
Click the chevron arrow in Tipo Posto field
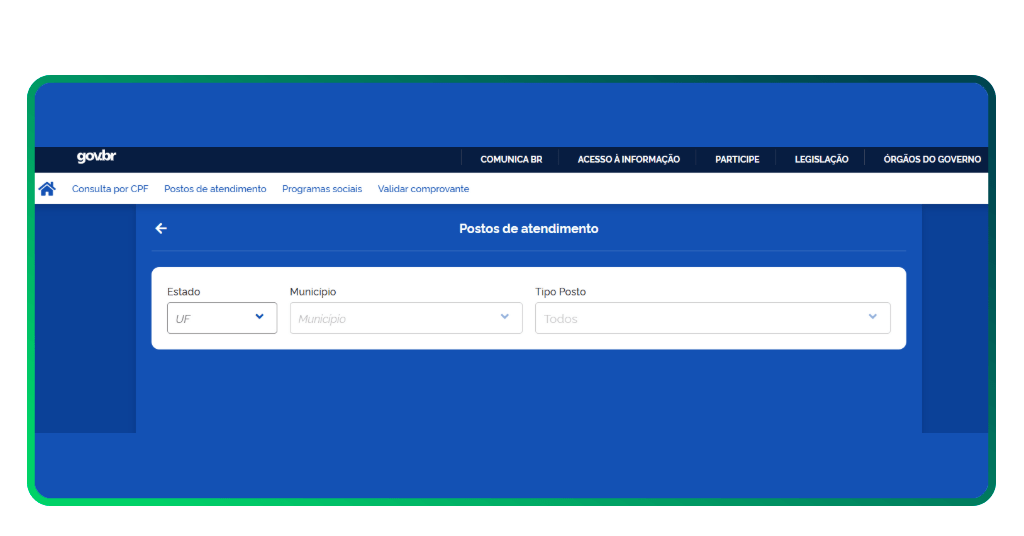872,317
